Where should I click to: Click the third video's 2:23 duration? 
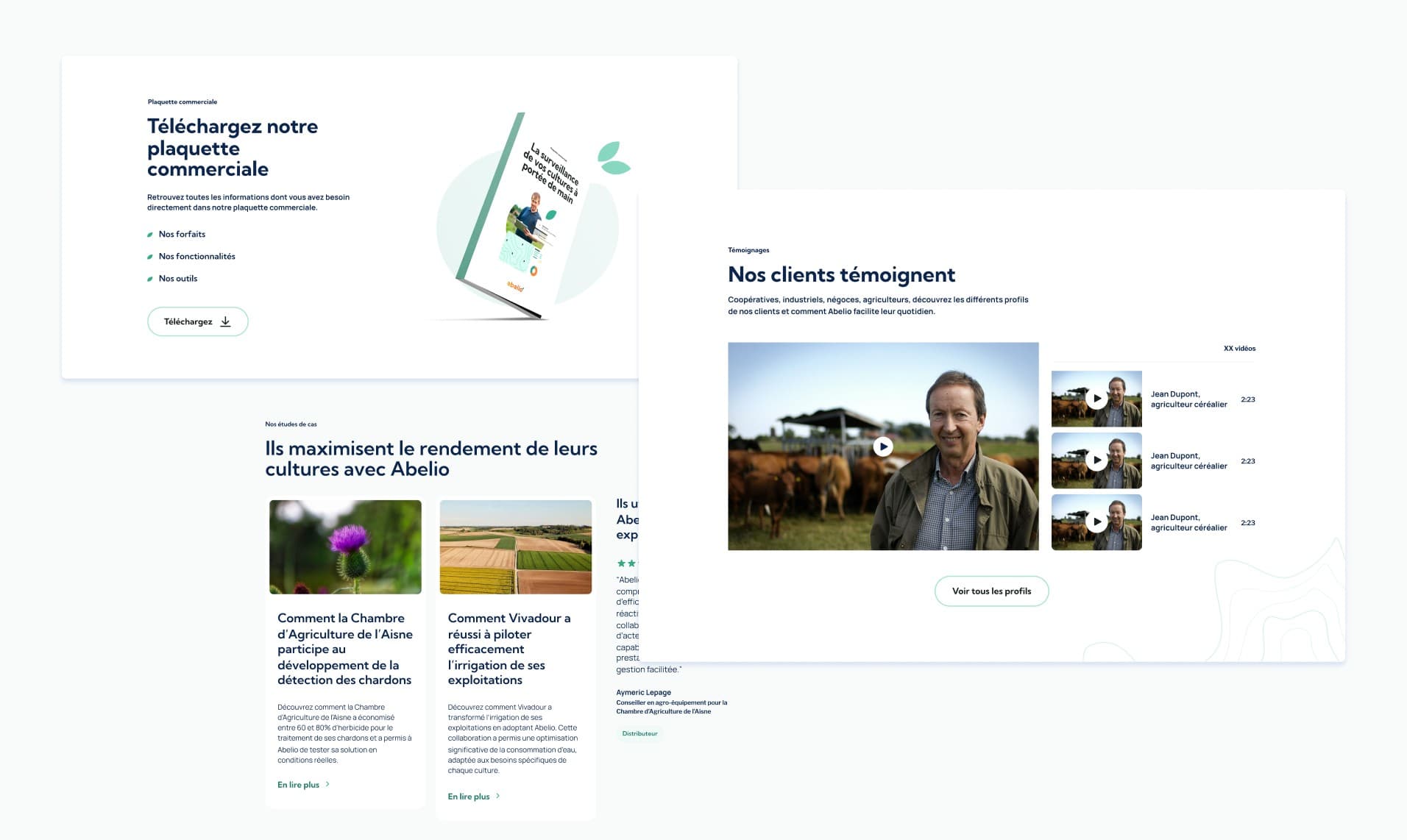coord(1248,523)
